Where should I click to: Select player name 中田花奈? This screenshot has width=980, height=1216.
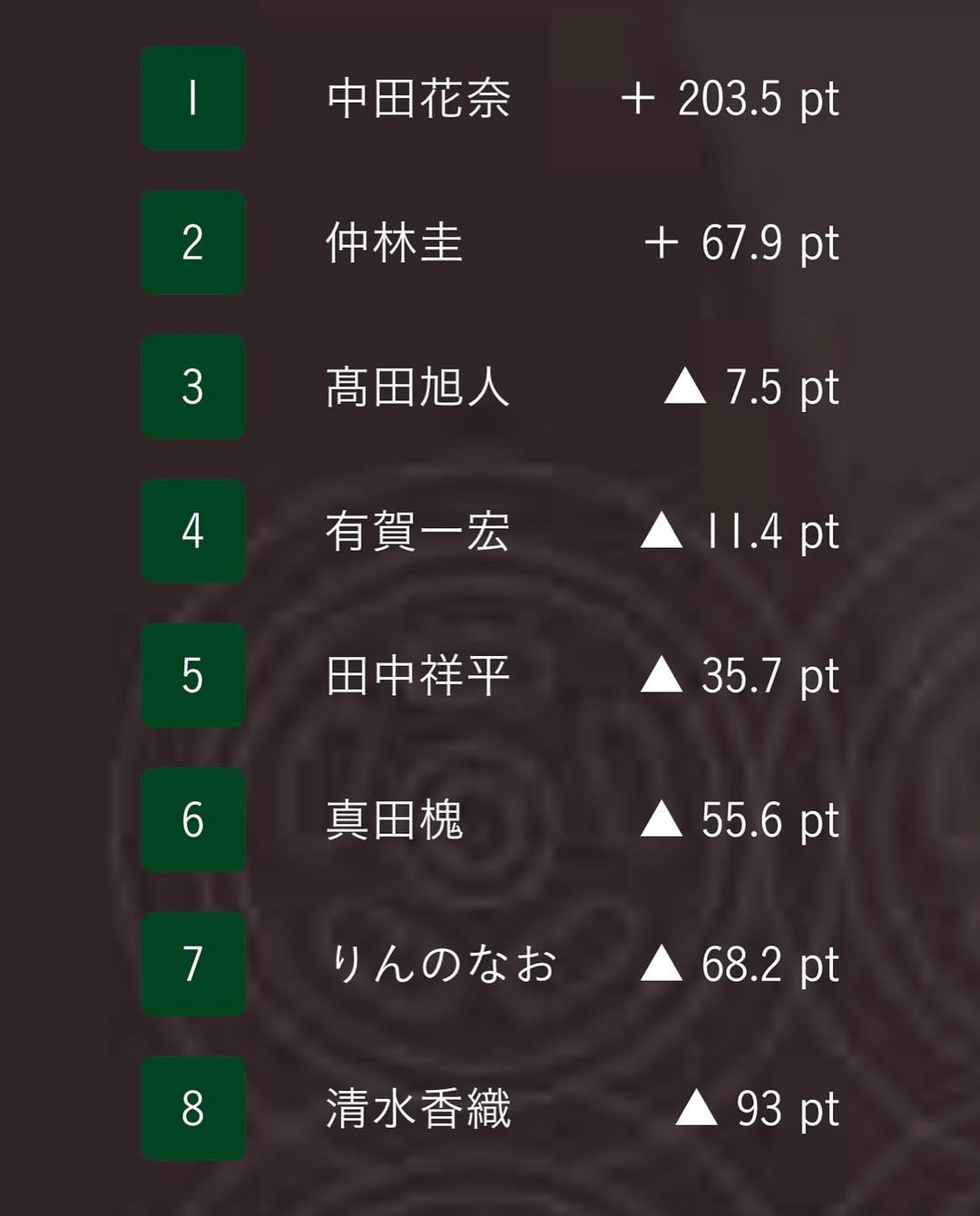pyautogui.click(x=418, y=98)
